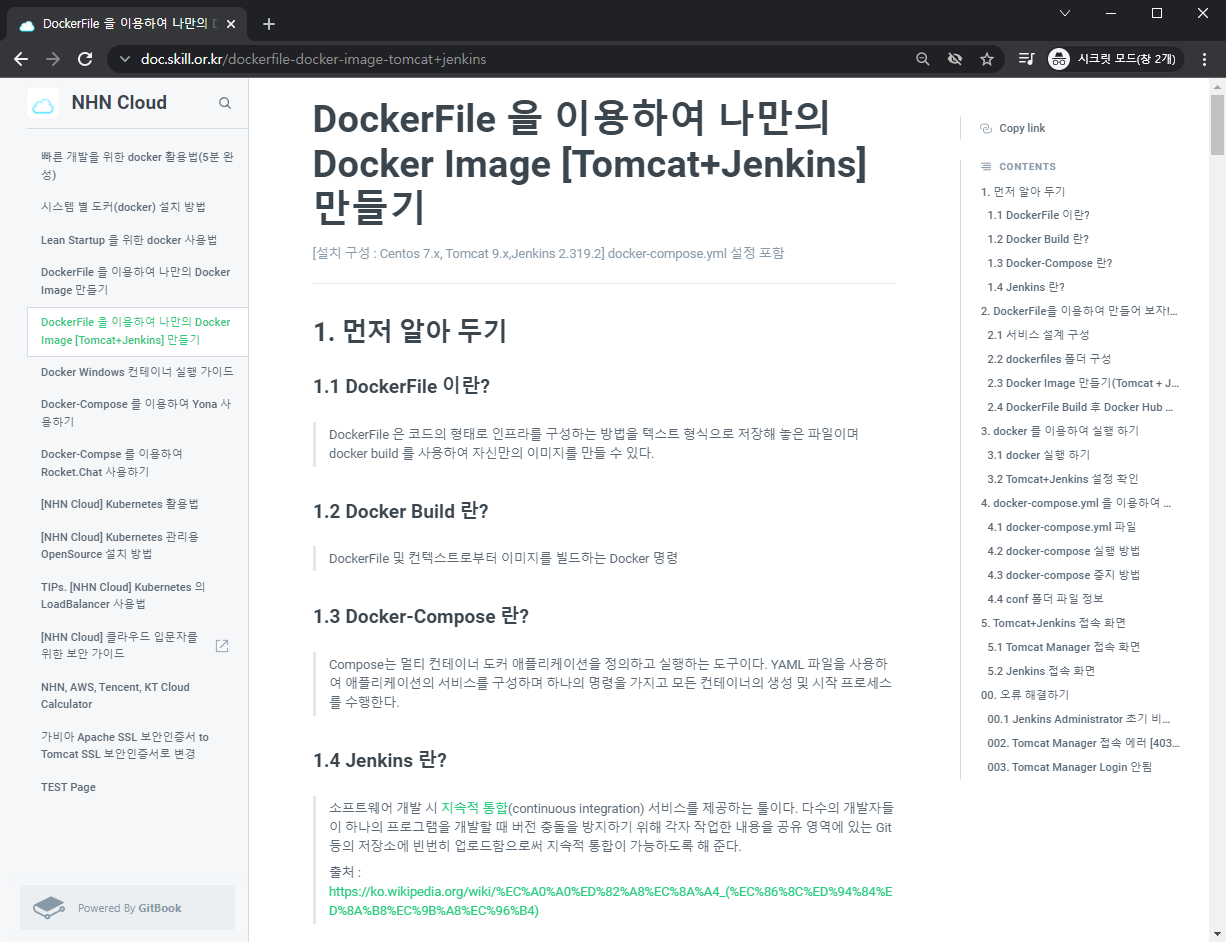Jump to '1.3 Docker-Compose 란?' in contents
Image resolution: width=1226 pixels, height=942 pixels.
(x=1049, y=263)
